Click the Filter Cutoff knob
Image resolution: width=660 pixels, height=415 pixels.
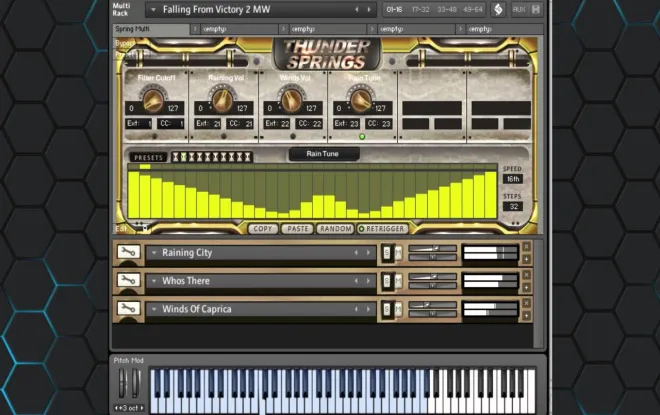(x=153, y=100)
